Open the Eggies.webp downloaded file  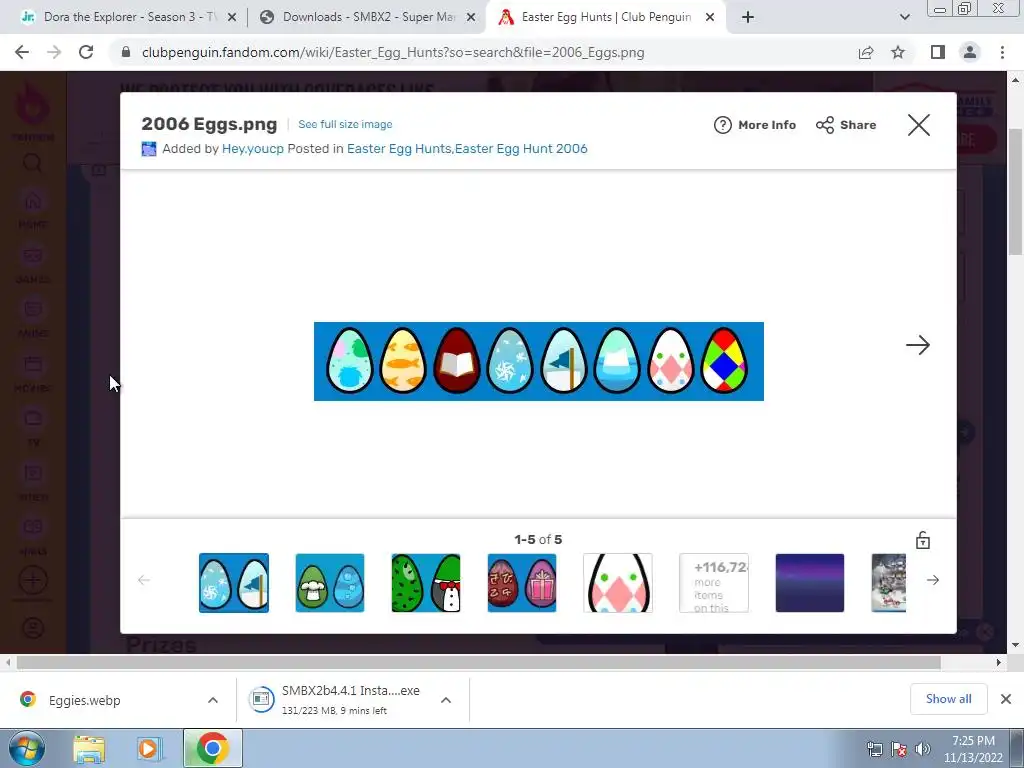[x=85, y=700]
